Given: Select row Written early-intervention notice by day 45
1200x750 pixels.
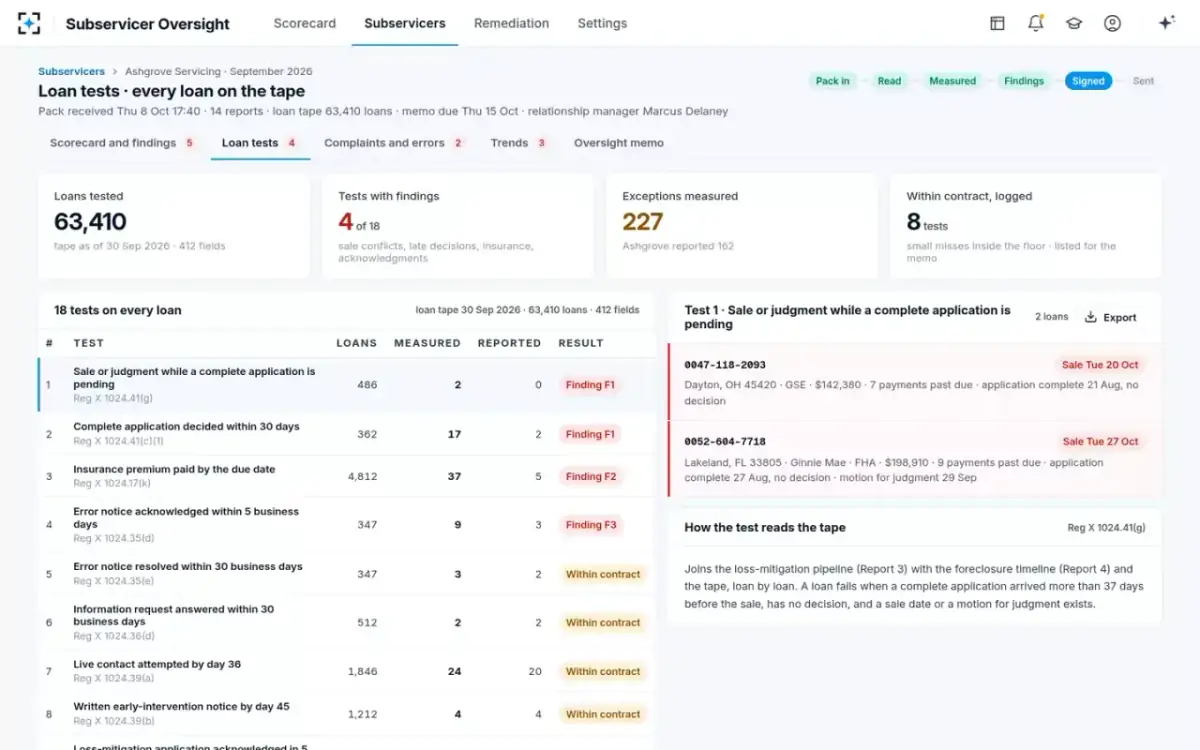Looking at the screenshot, I should pyautogui.click(x=346, y=714).
